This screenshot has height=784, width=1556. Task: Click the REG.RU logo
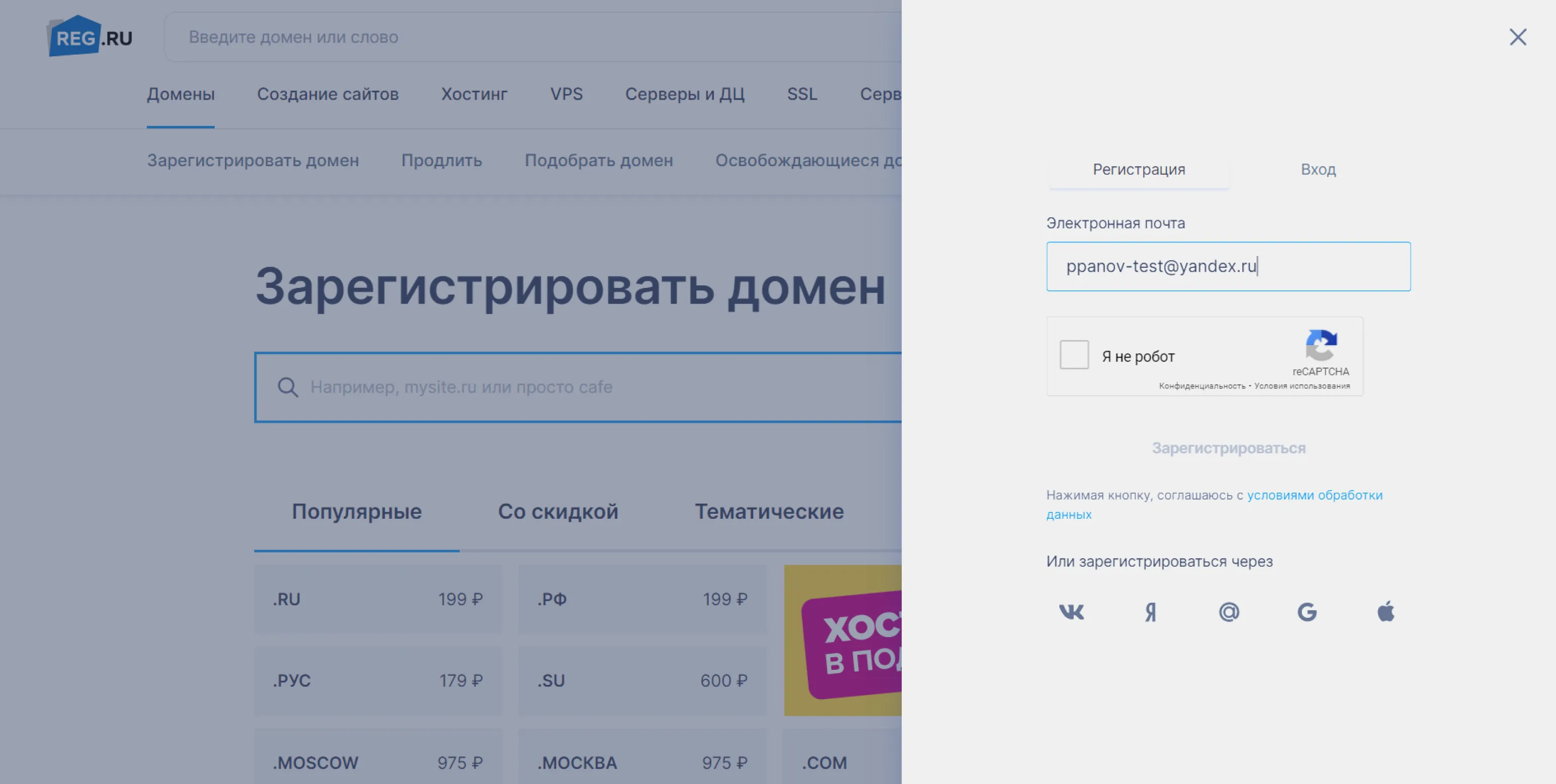(90, 36)
